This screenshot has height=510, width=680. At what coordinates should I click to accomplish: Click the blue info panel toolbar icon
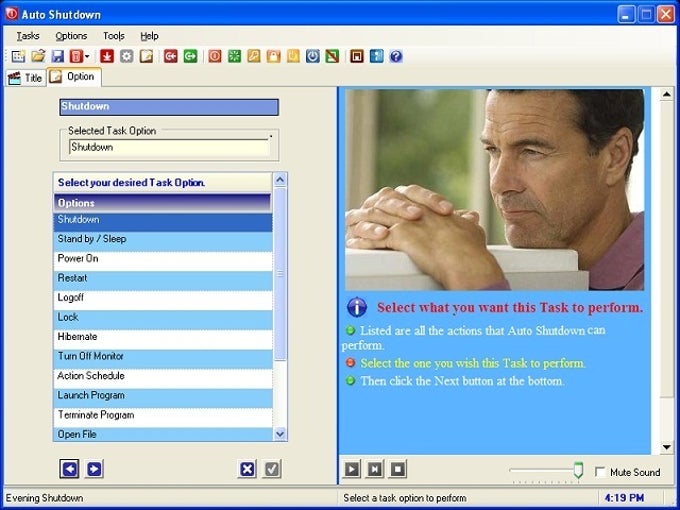pos(376,56)
